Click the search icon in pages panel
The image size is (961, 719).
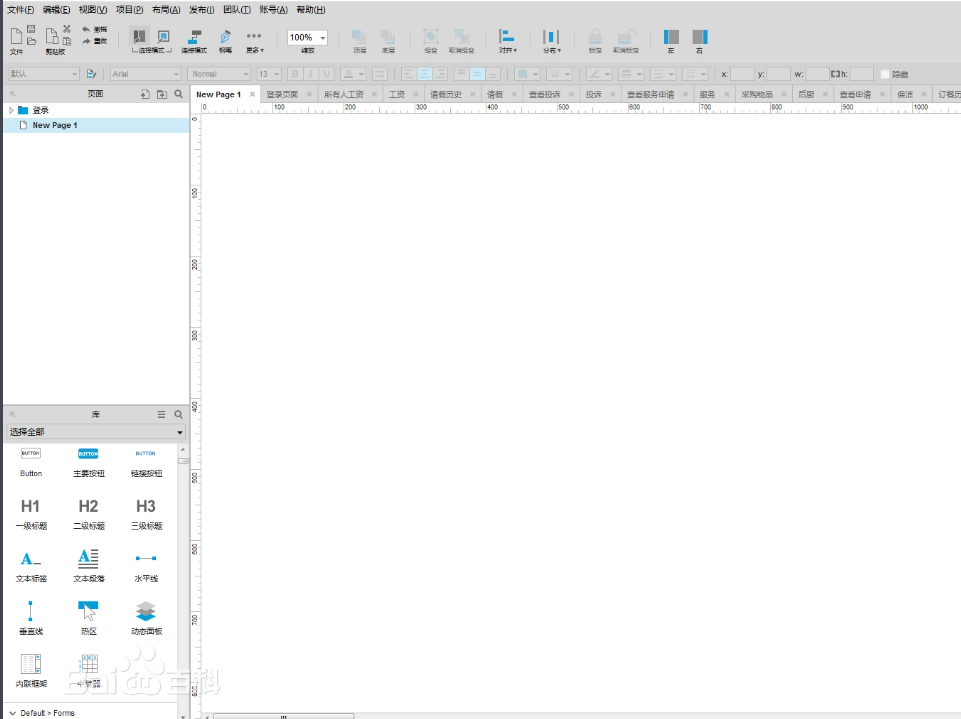click(178, 94)
